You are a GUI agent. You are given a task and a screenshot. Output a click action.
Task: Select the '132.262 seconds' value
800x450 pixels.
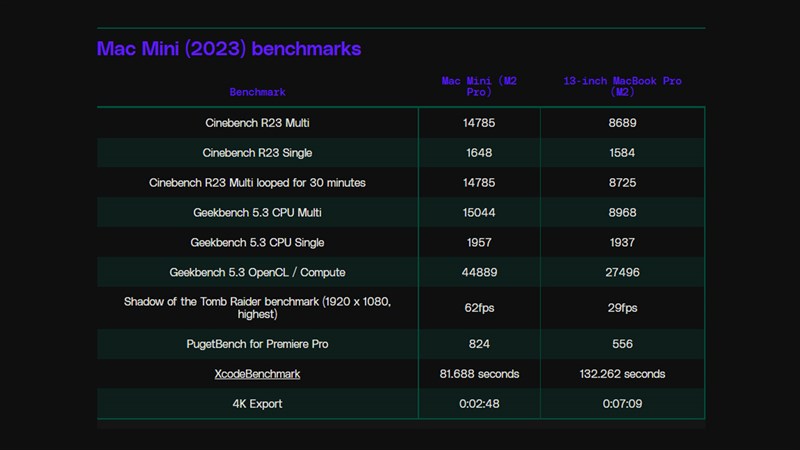(622, 374)
